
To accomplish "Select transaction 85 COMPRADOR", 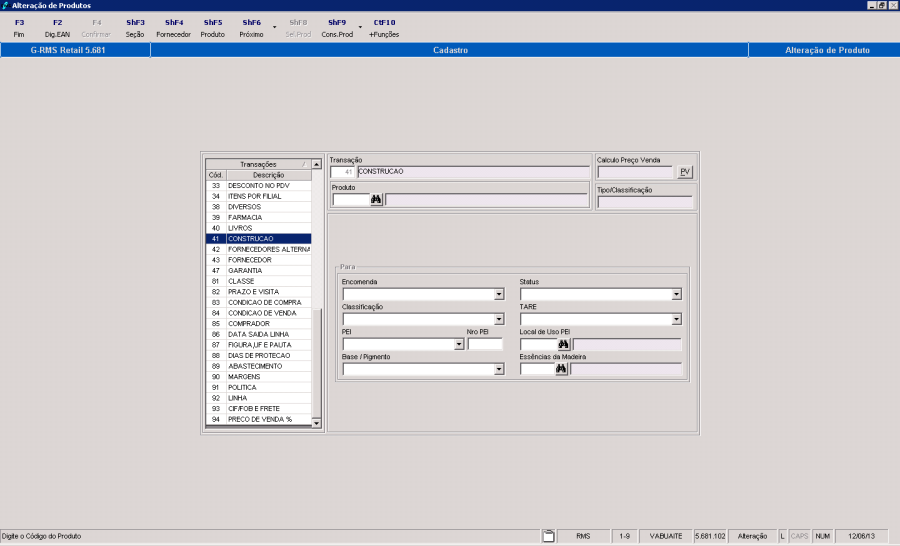I will [258, 324].
